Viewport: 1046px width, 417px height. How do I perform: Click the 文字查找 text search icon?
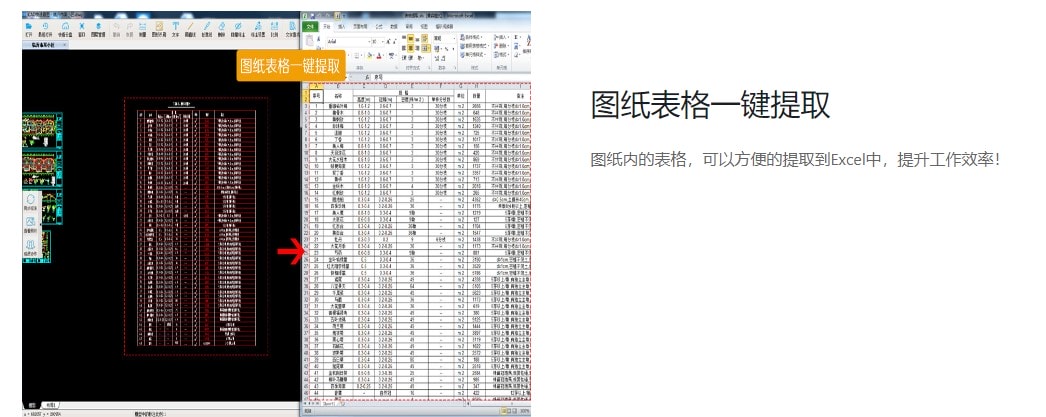292,29
